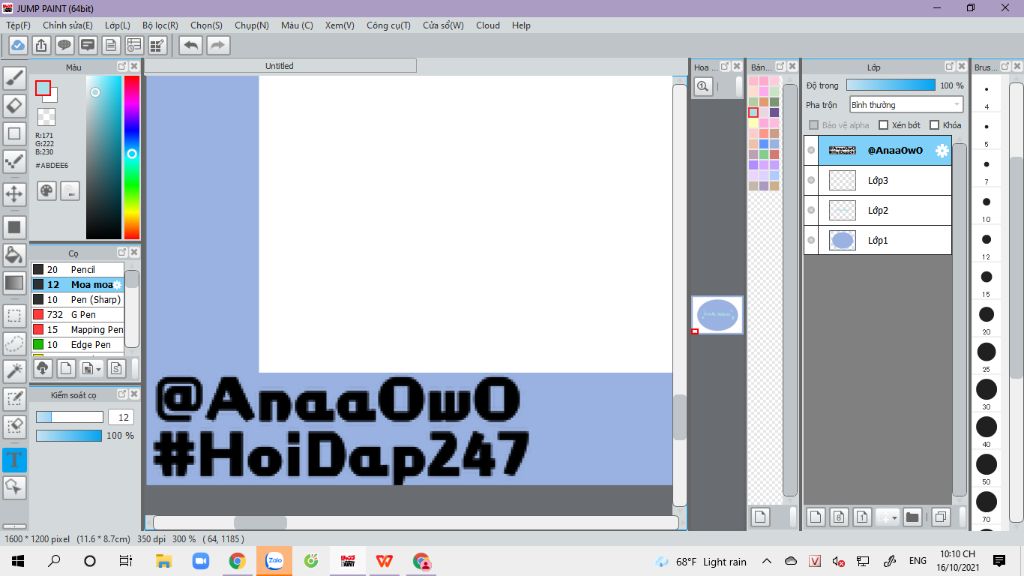Adjust brush size slider in Kiểm soát cọ

pyautogui.click(x=69, y=417)
